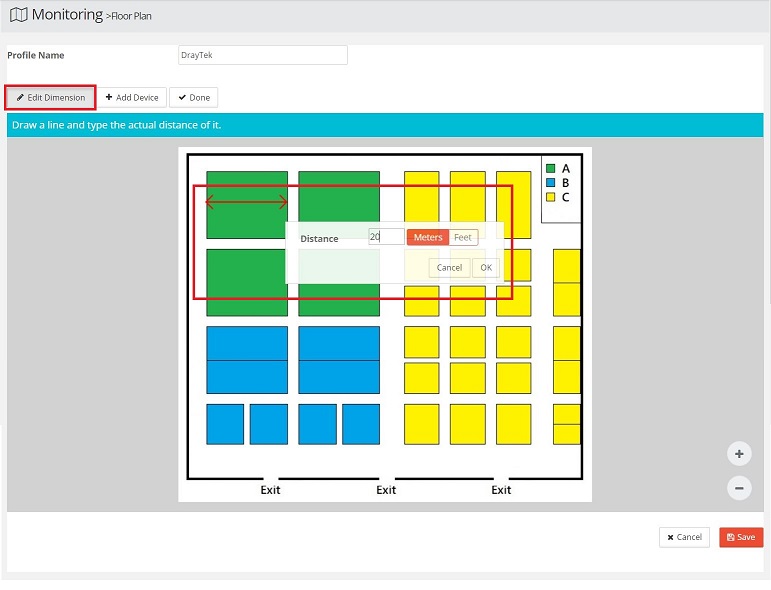Click the yellow legend swatch for C
The image size is (771, 590).
pyautogui.click(x=551, y=197)
